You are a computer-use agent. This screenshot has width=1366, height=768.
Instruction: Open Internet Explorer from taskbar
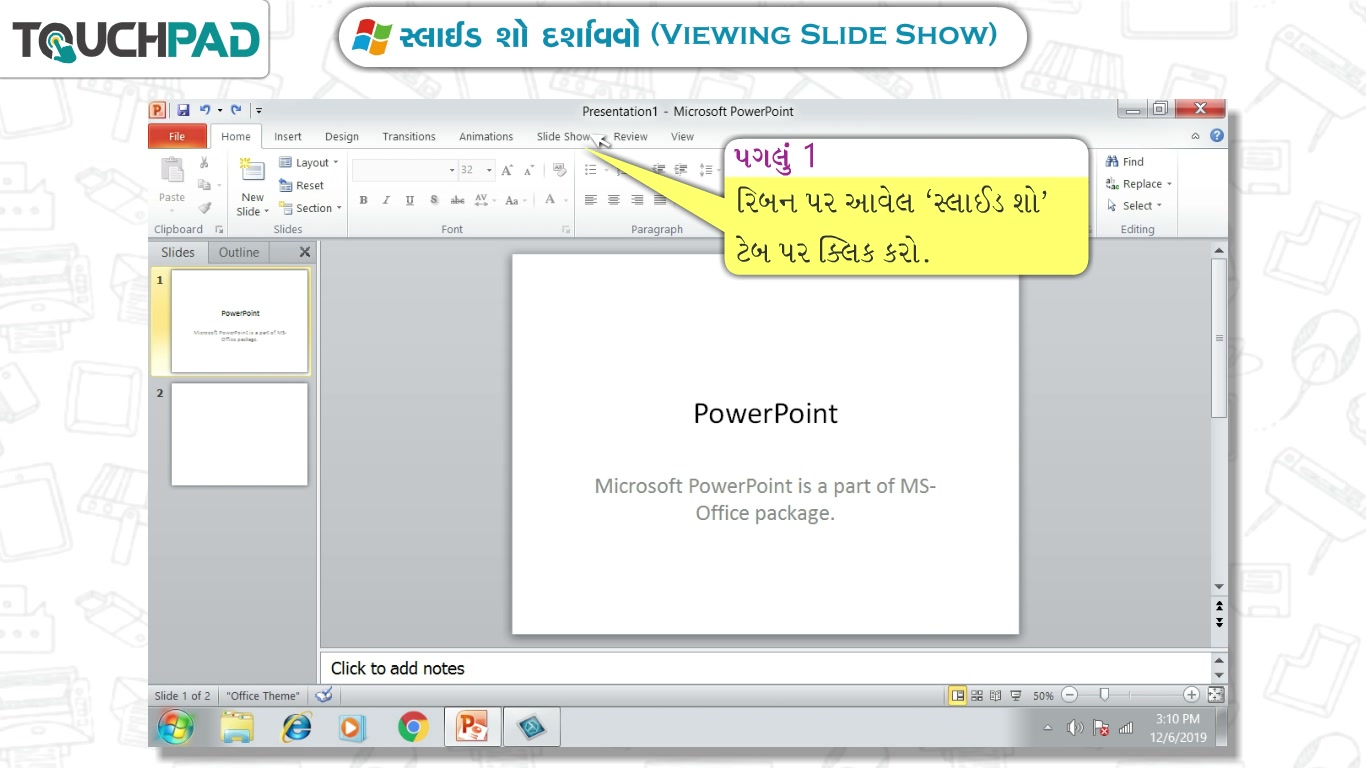[296, 727]
